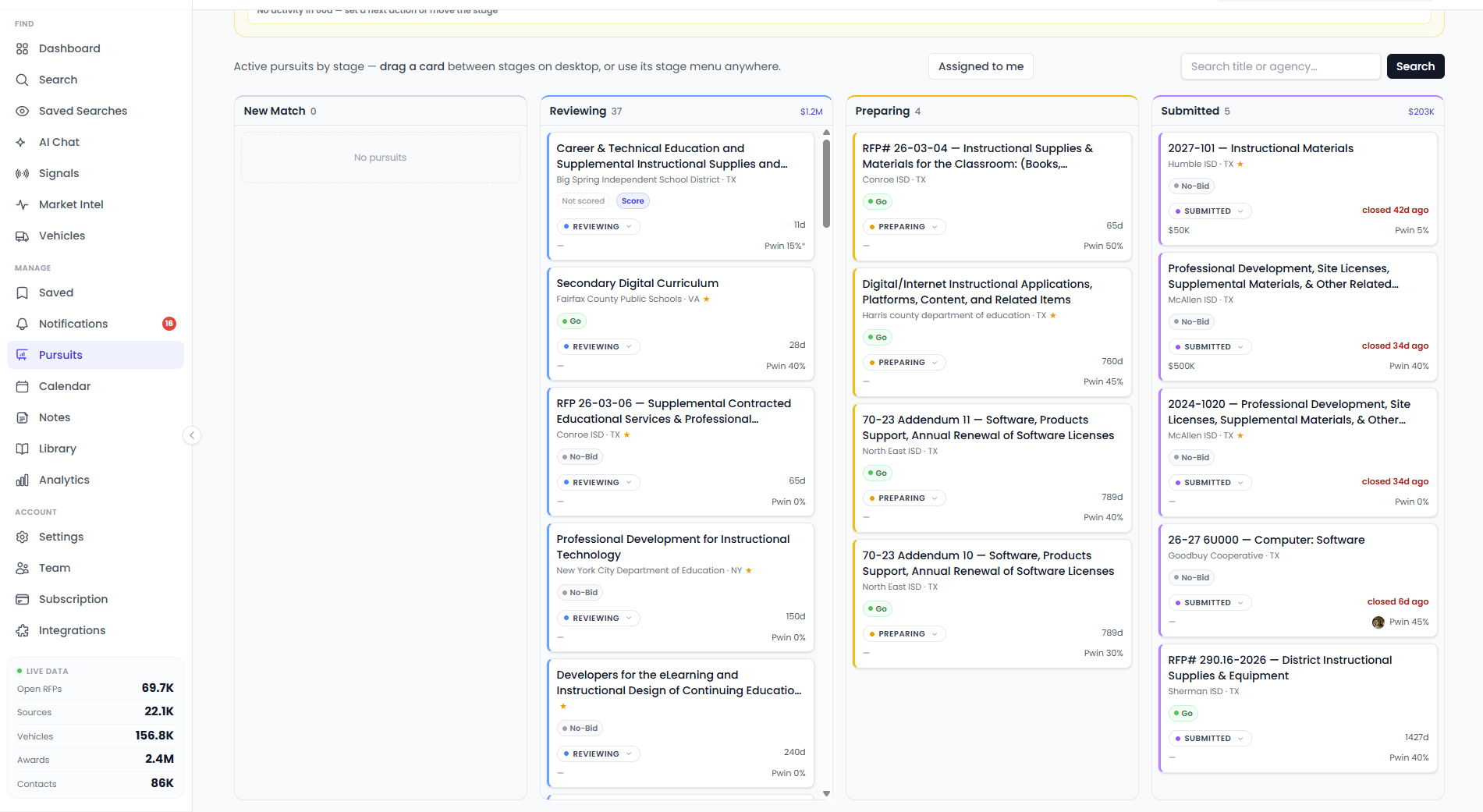Click No-Bid tag on RFP 26-03-06 card
This screenshot has height=812, width=1483.
coord(580,457)
